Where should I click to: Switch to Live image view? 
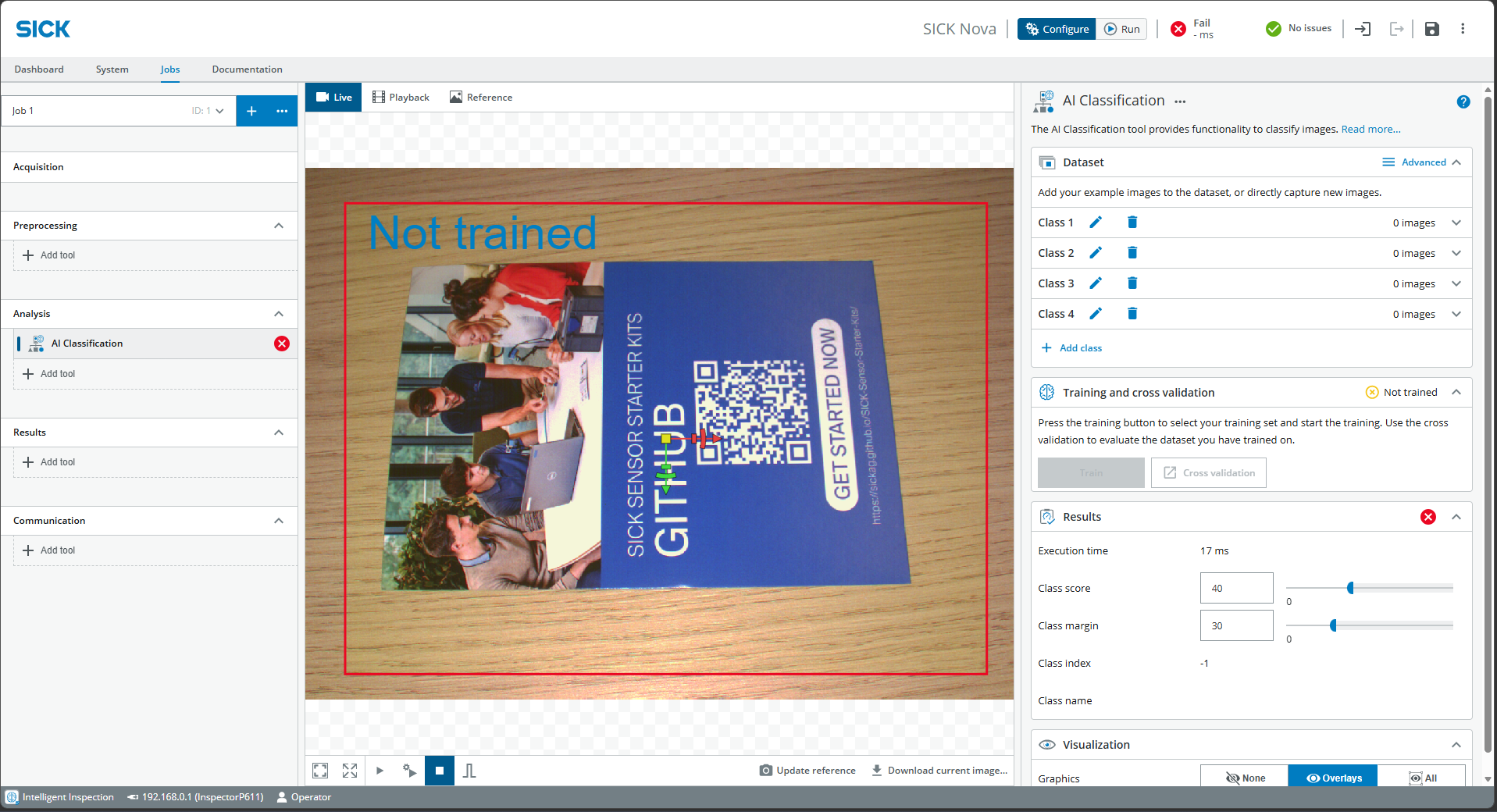(333, 98)
